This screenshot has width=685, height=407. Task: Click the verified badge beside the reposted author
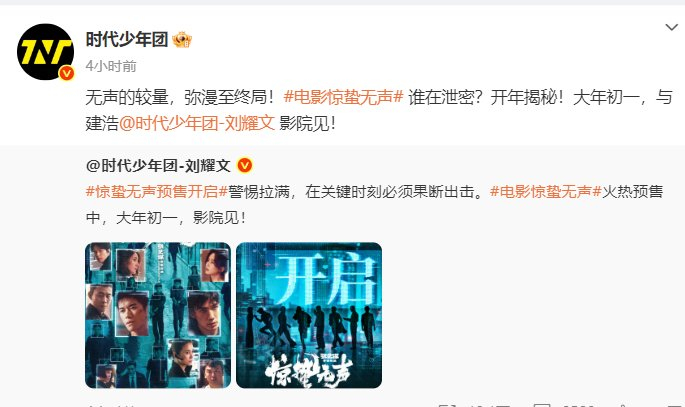pos(245,166)
